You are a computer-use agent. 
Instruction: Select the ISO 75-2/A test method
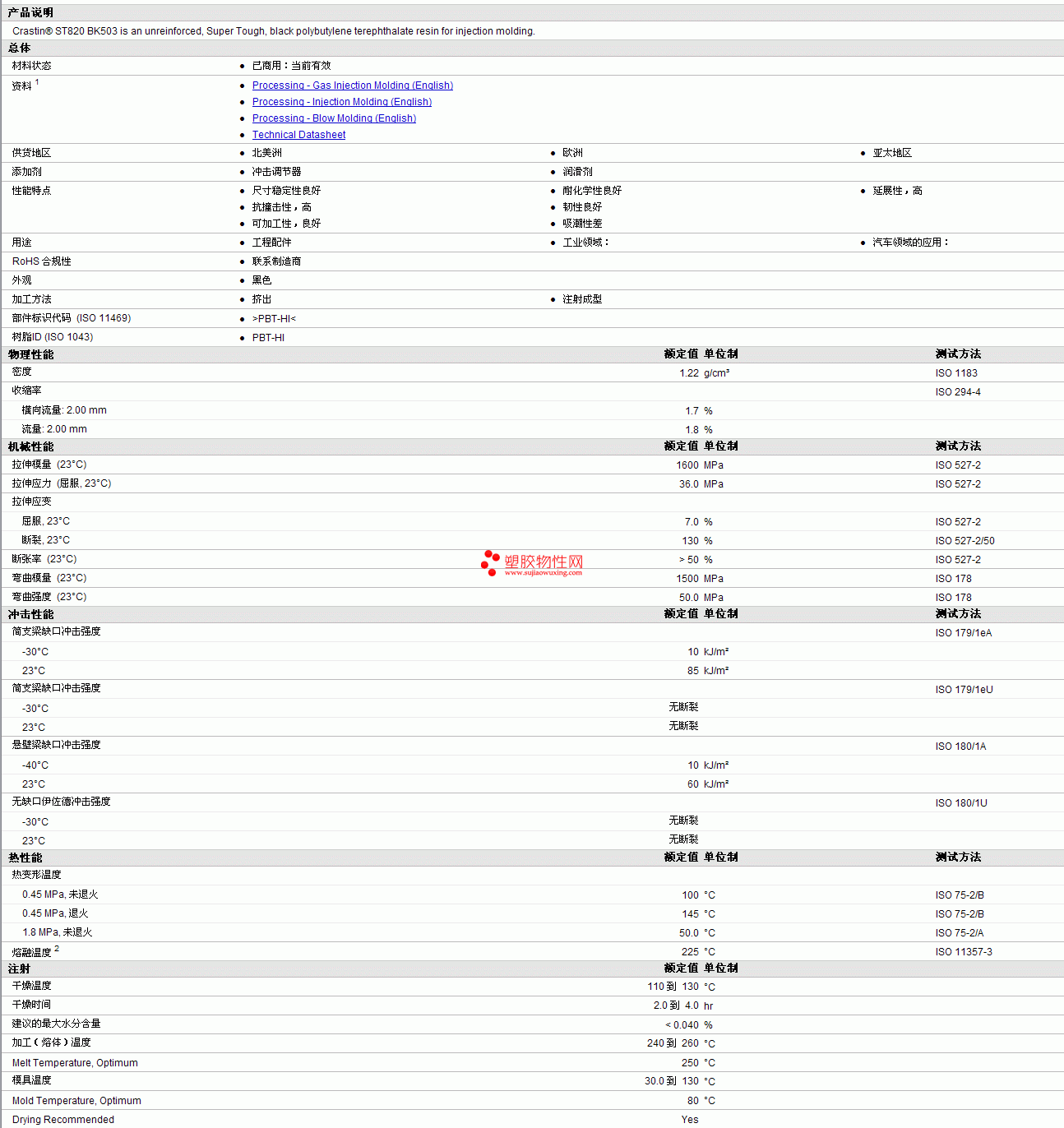[960, 933]
